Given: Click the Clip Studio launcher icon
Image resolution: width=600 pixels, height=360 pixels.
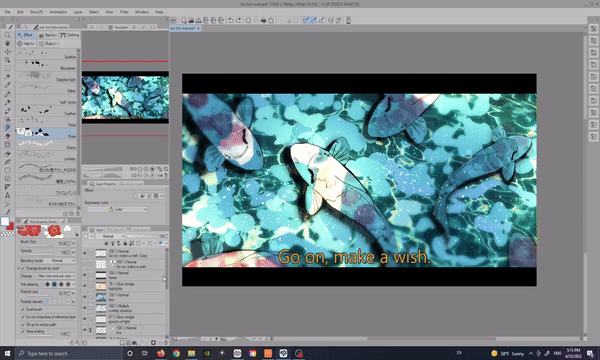Looking at the screenshot, I should pyautogui.click(x=174, y=20).
